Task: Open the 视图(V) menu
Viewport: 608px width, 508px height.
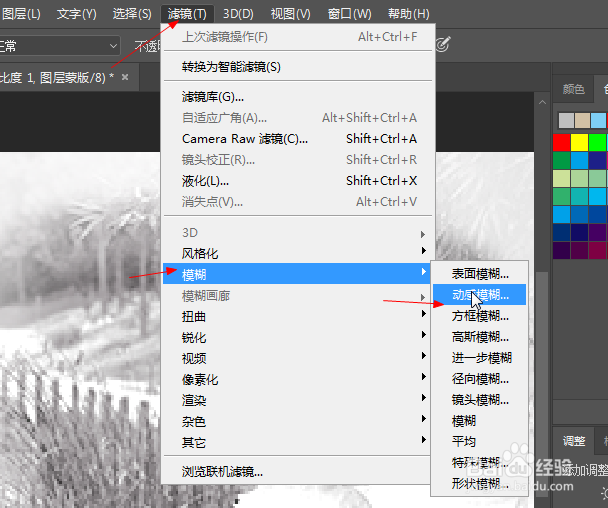Action: pos(290,14)
